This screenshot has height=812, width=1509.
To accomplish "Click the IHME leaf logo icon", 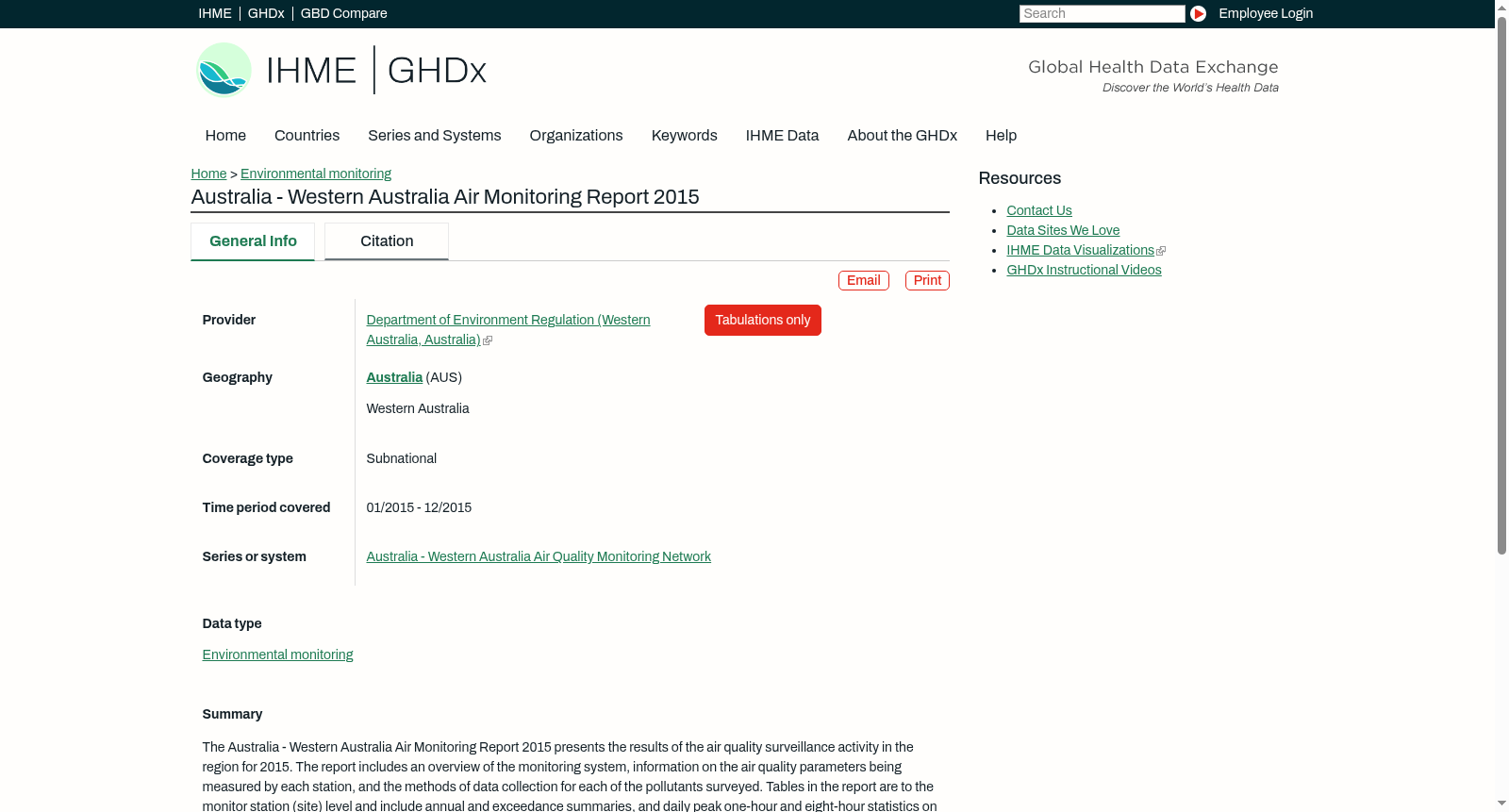I will (x=224, y=70).
